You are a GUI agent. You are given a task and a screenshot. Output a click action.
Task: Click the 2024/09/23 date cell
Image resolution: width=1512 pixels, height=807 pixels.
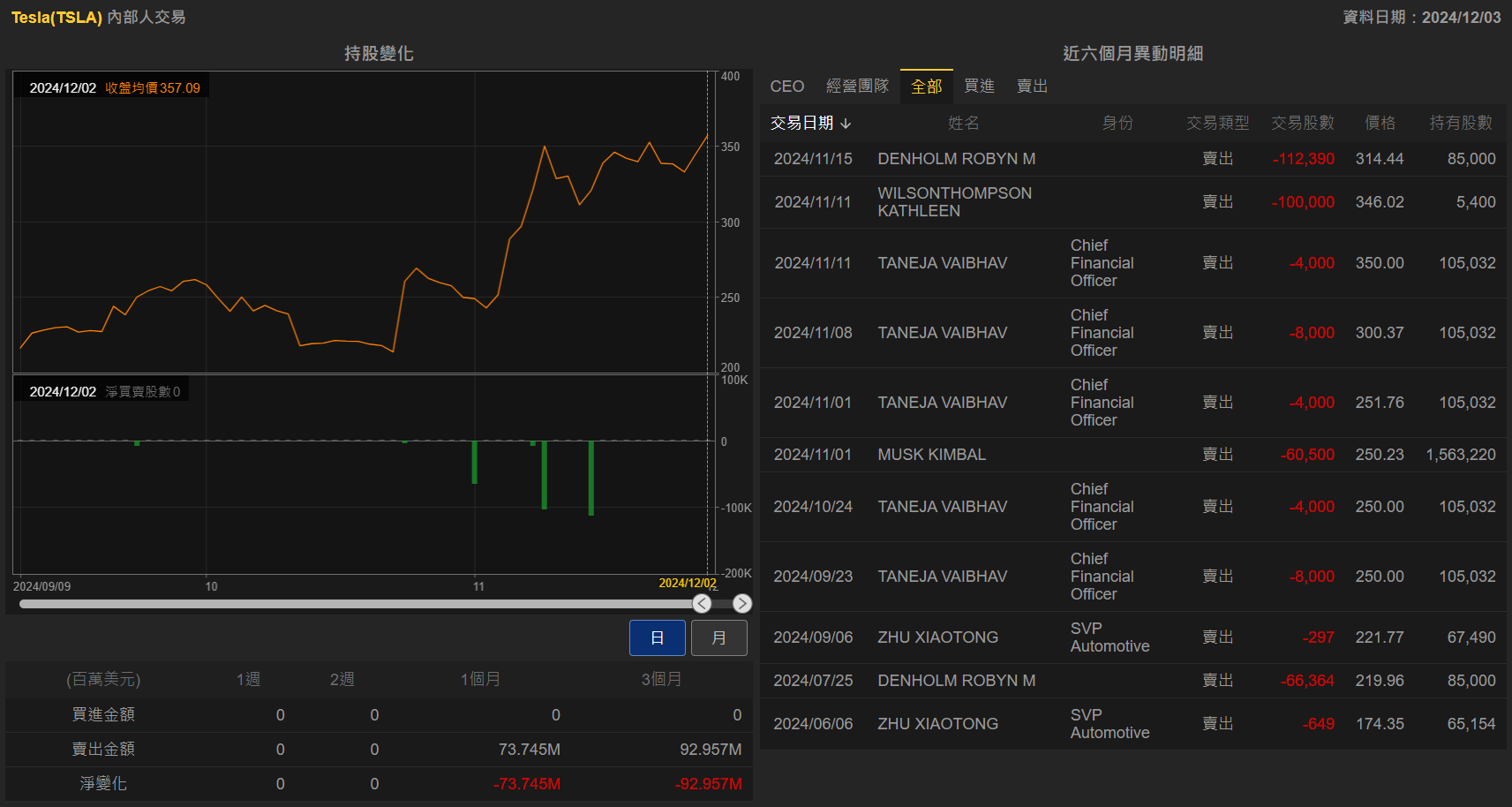pyautogui.click(x=813, y=577)
